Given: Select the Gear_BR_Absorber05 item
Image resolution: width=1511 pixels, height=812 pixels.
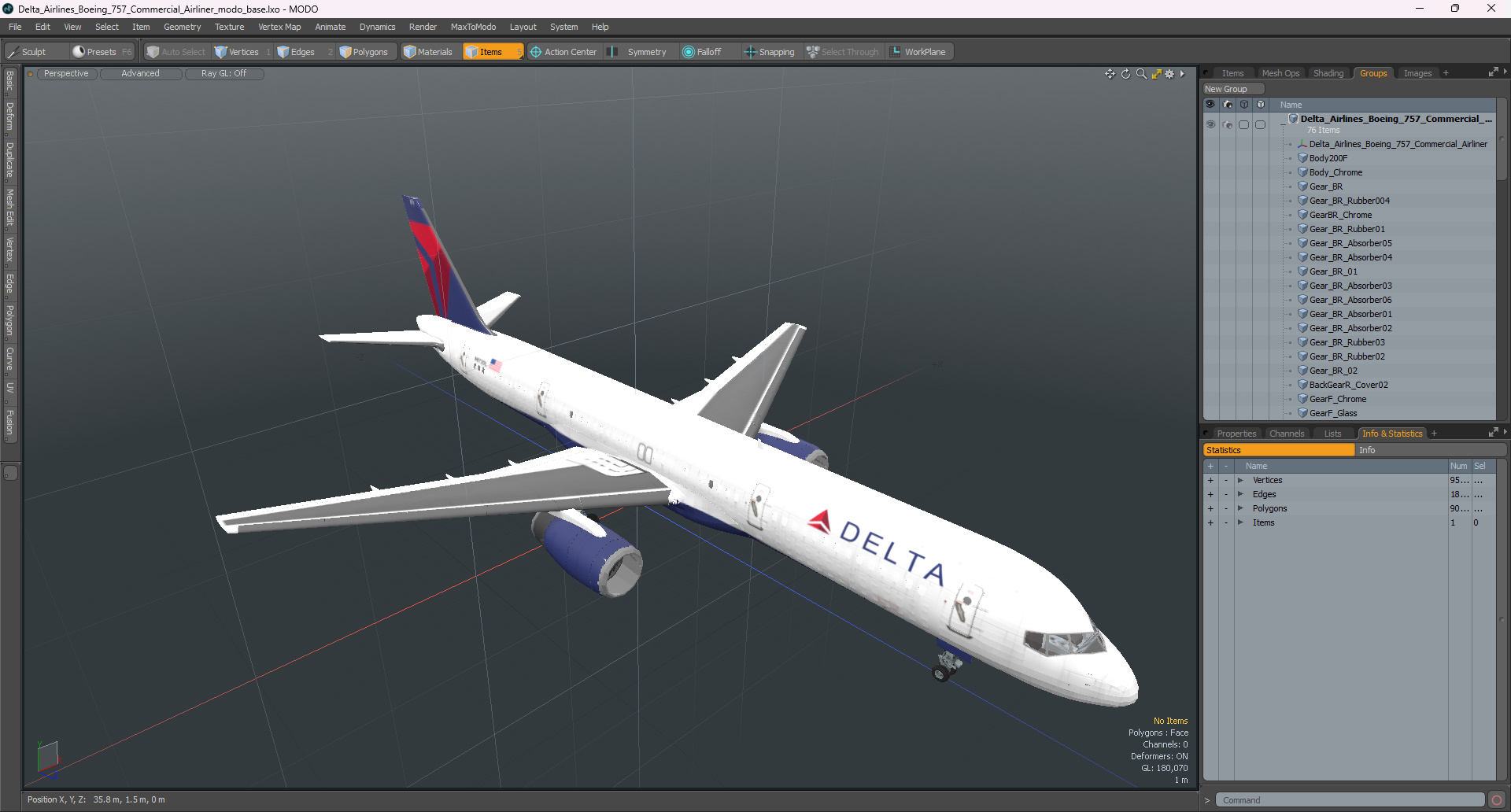Looking at the screenshot, I should (x=1350, y=243).
